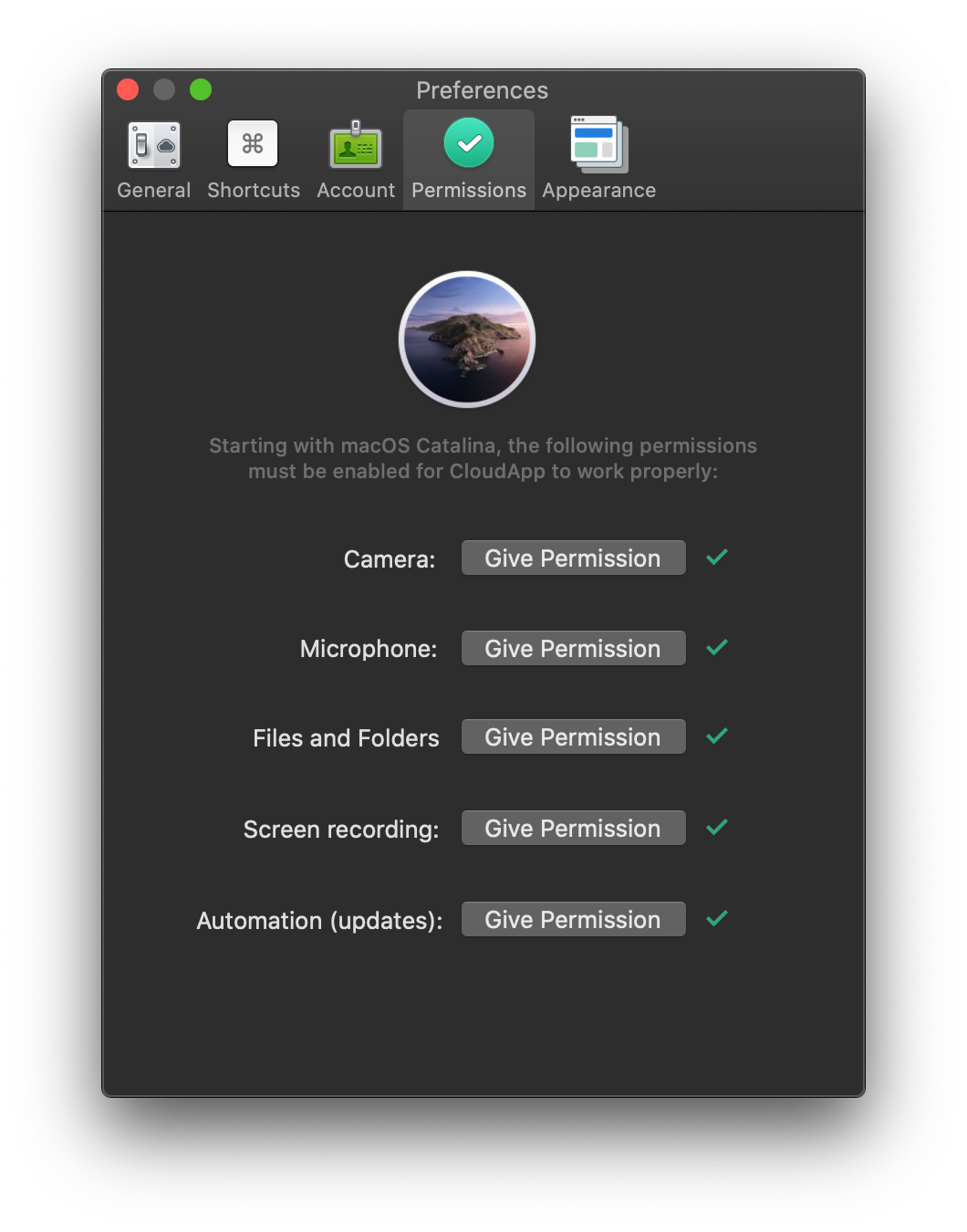Click the 'Files and Folders' label
The height and width of the screenshot is (1232, 967).
click(346, 738)
